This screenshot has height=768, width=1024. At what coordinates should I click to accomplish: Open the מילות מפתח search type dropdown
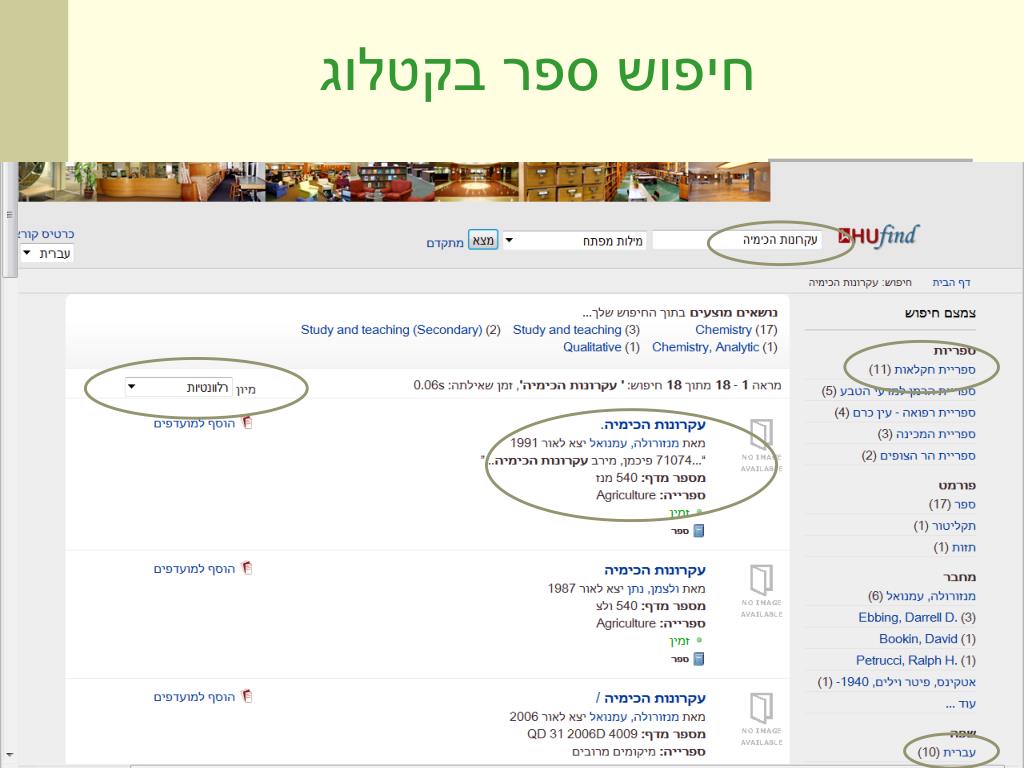pos(574,241)
